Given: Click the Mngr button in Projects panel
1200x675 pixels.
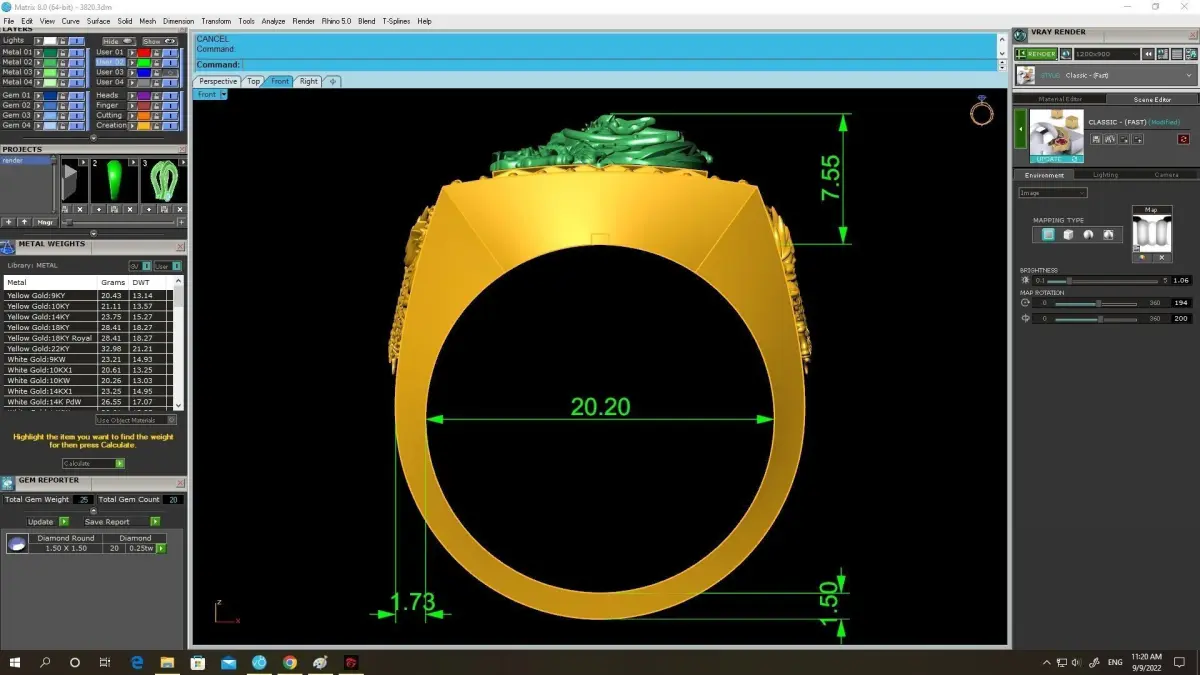Looking at the screenshot, I should pos(45,222).
